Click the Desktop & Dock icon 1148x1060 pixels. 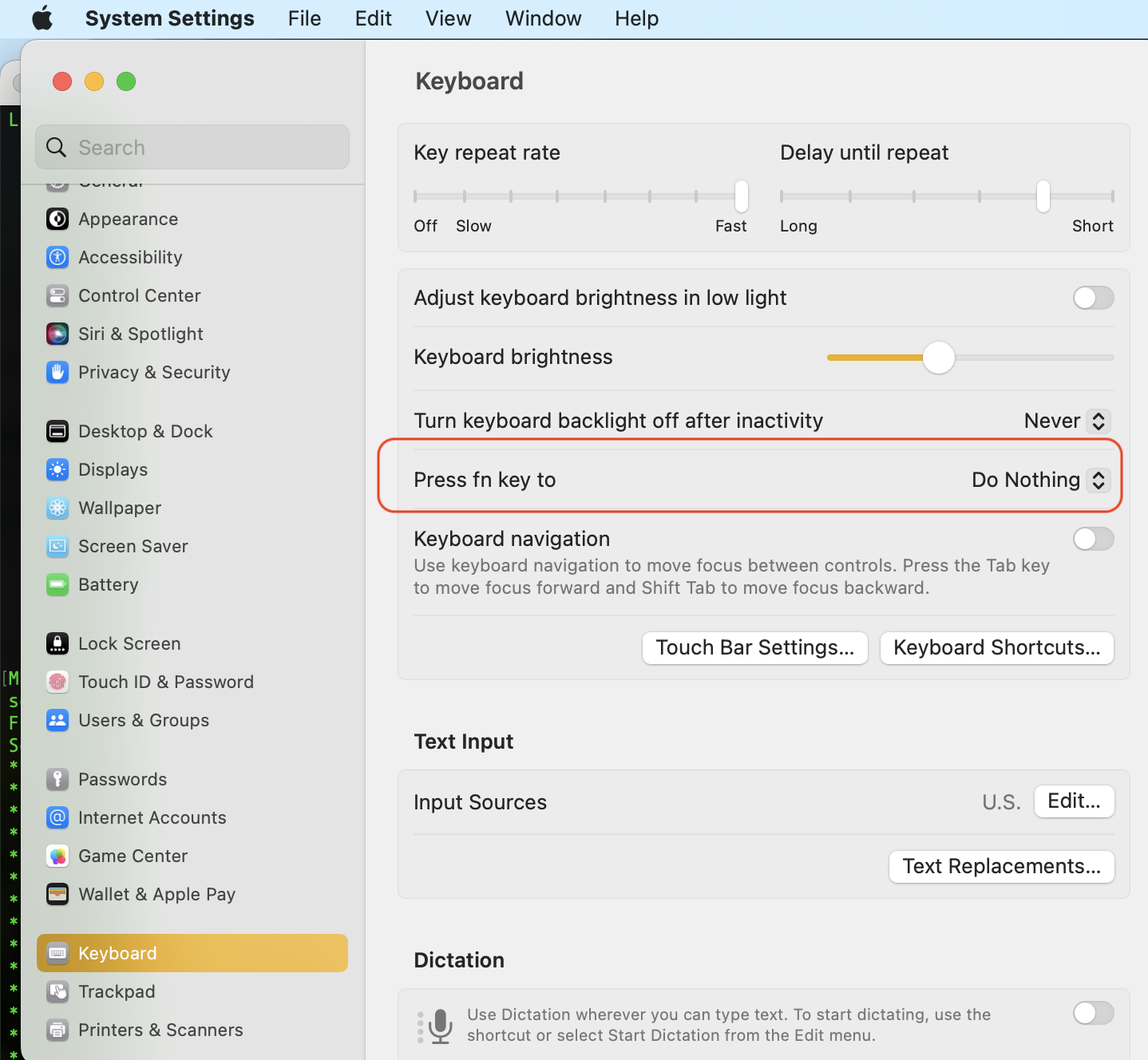(57, 431)
